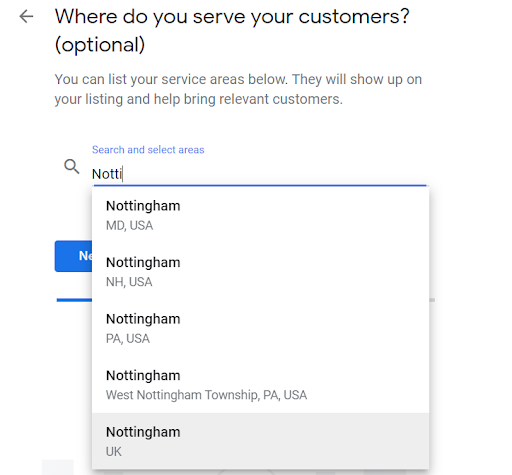Click the PA, USA subtitle text

(128, 339)
